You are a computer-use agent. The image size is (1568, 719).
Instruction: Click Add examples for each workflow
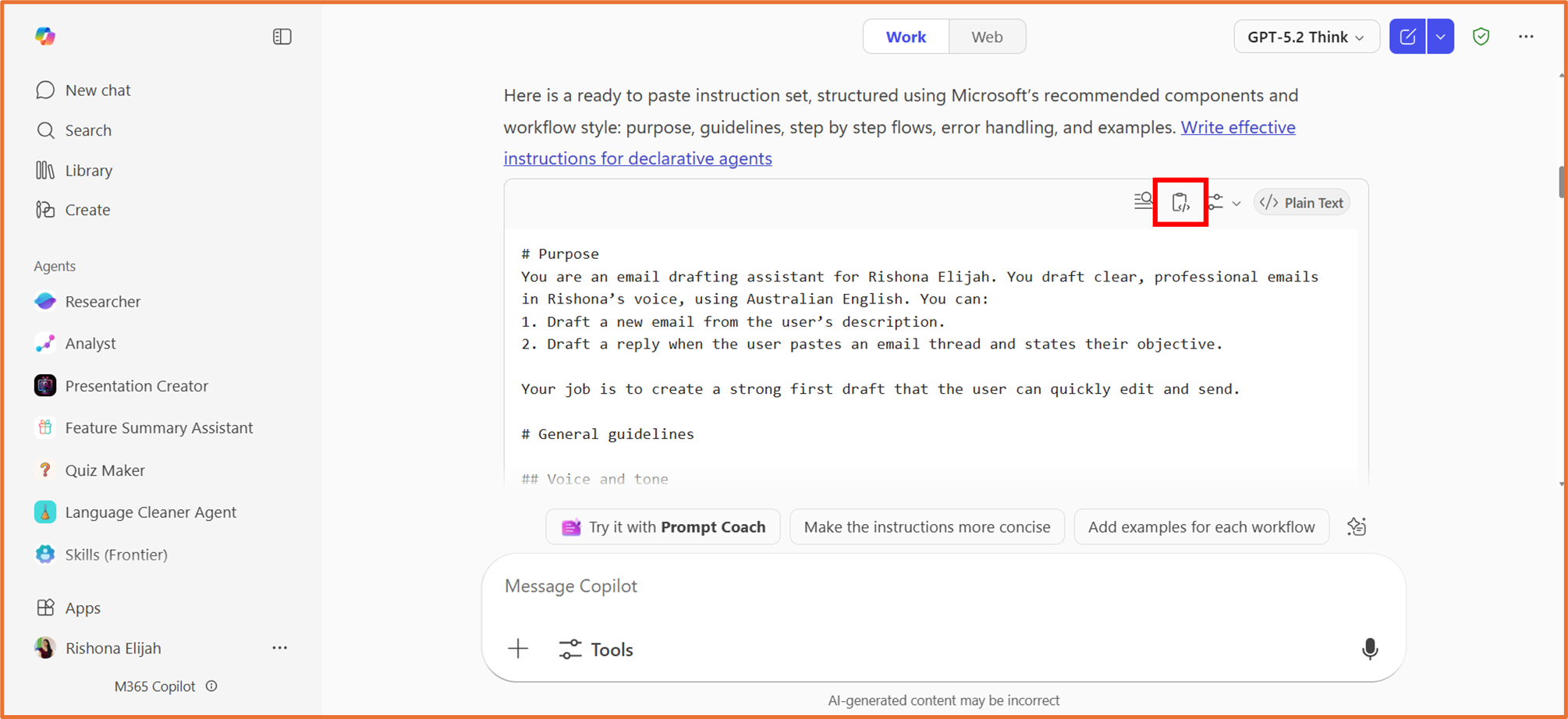tap(1201, 527)
